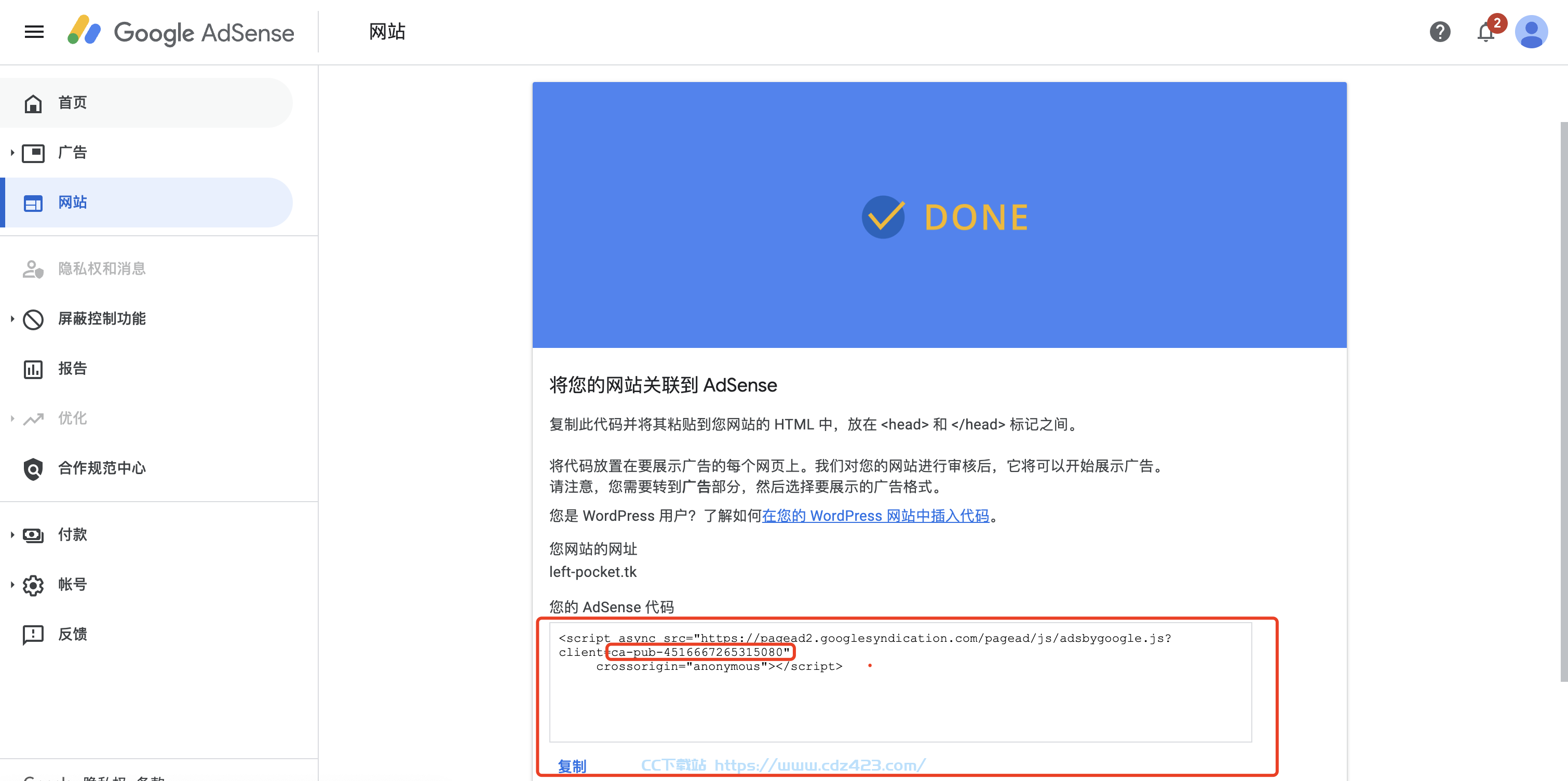Screen dimensions: 1568x781
Task: Open 帐号 in sidebar
Action: coord(146,585)
